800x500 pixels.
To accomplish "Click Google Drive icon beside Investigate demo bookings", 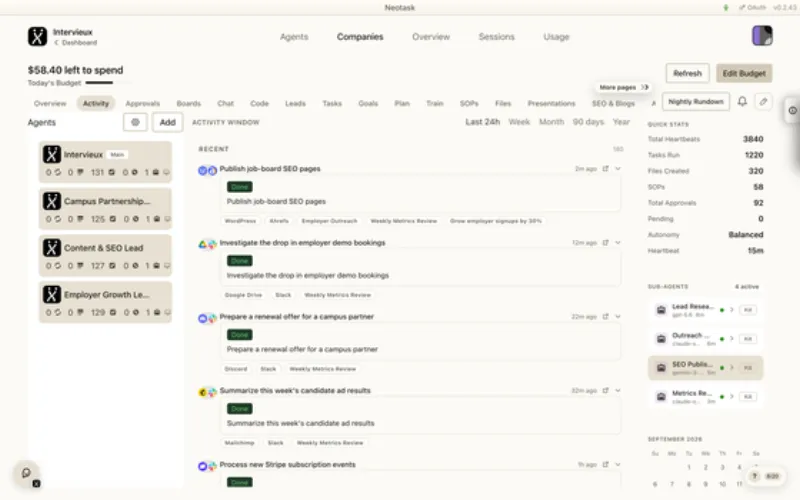I will (203, 244).
